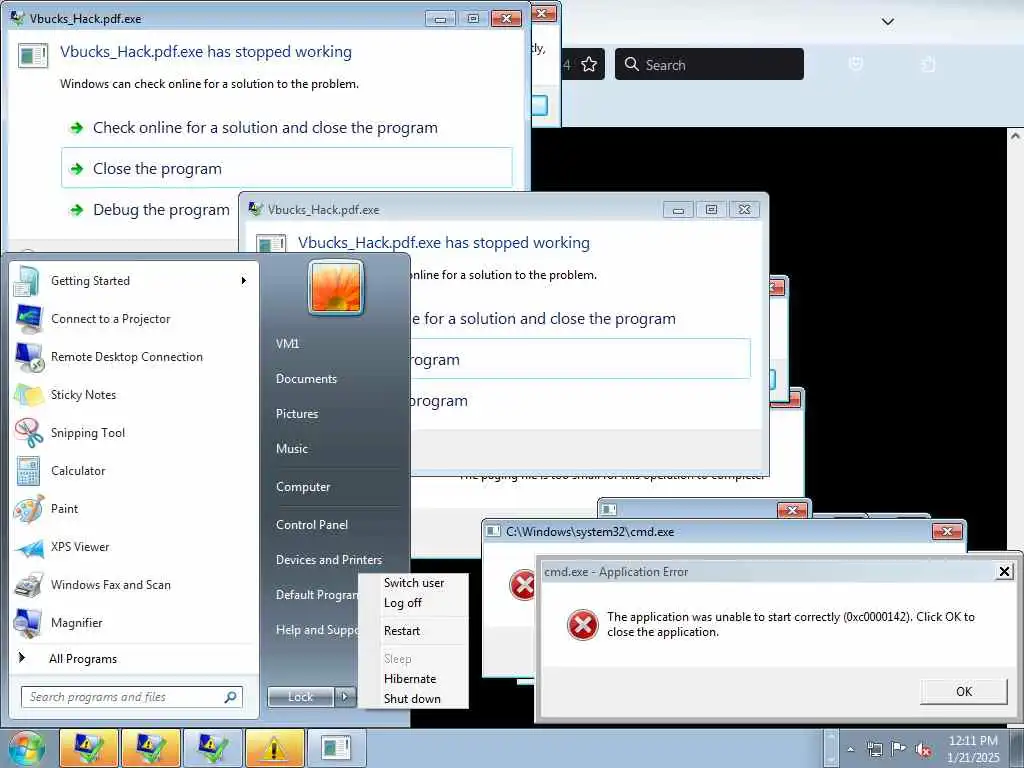Viewport: 1024px width, 768px height.
Task: Close cmd.exe Application Error dialog with X
Action: tap(1004, 572)
